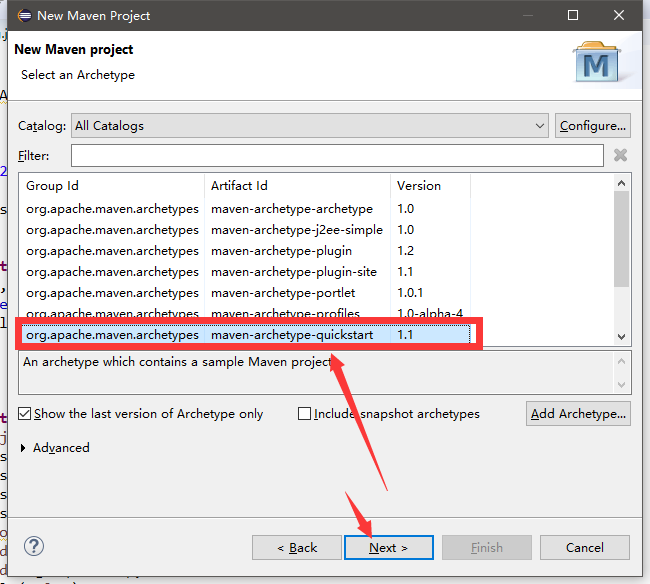Click archetype list scrollbar up arrow

(x=621, y=183)
